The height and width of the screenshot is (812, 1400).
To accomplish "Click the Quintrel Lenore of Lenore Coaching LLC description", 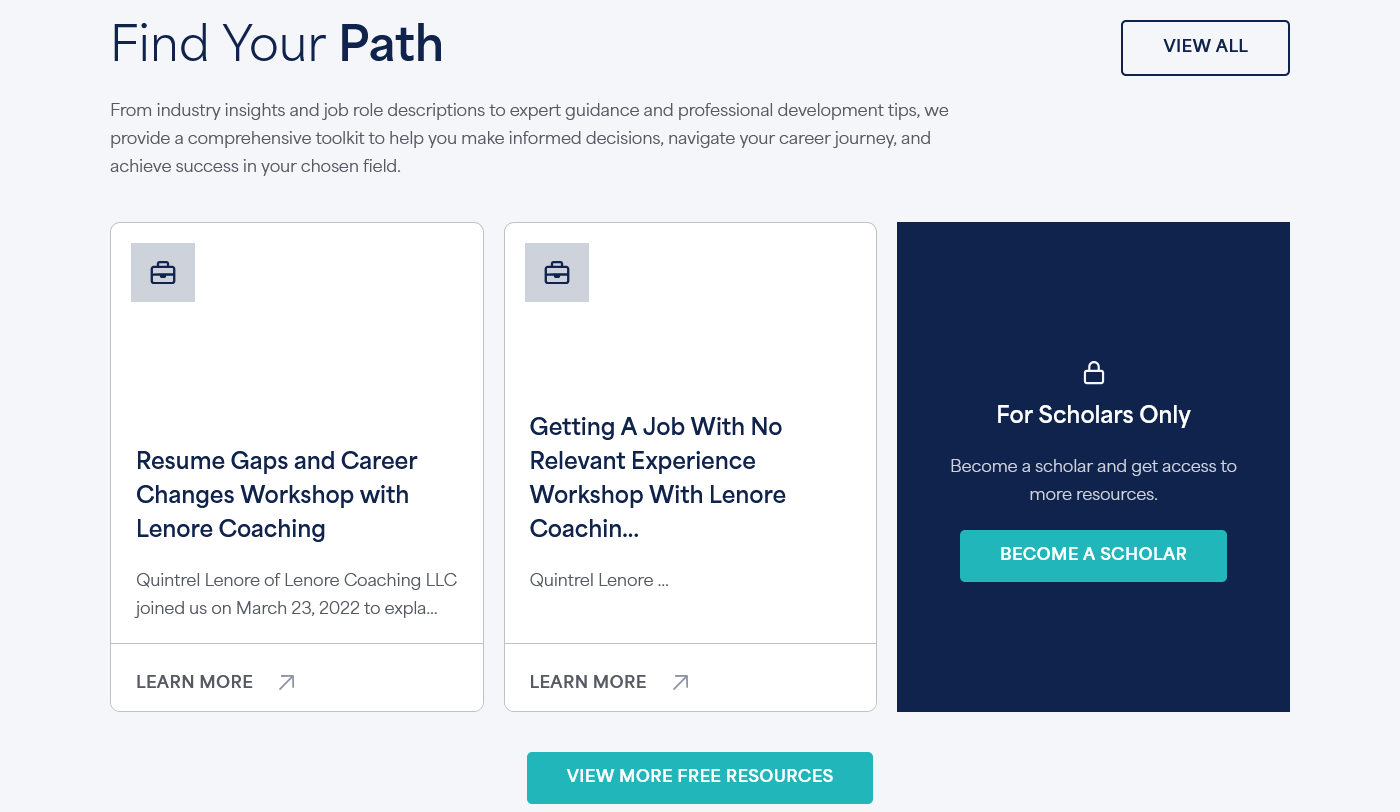I will coord(296,594).
